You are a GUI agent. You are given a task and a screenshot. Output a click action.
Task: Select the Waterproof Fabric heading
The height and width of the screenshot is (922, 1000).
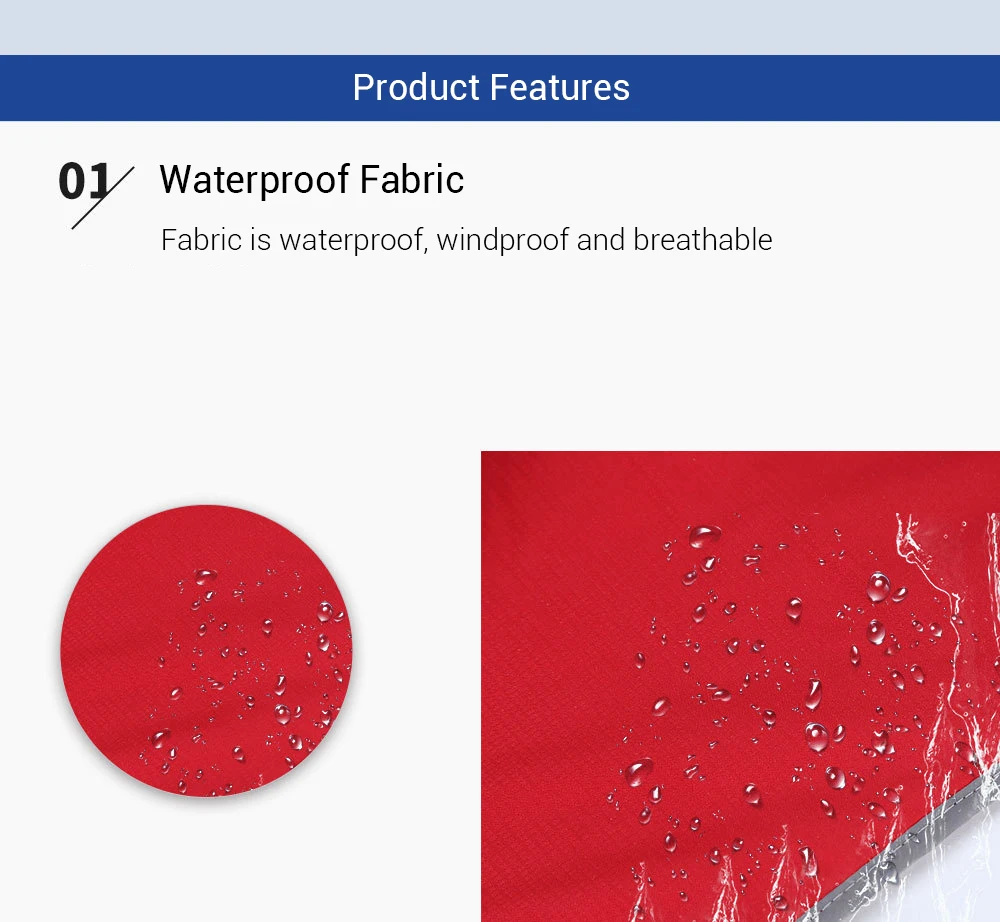pos(311,180)
